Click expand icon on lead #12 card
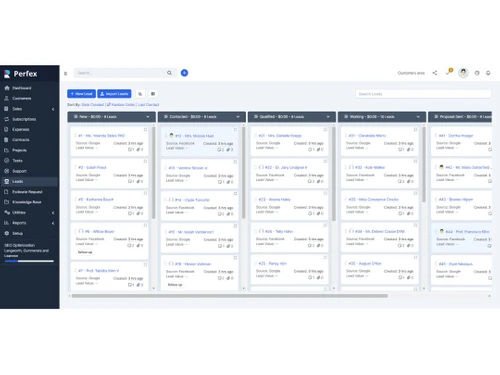This screenshot has height=375, width=500. coord(235,129)
